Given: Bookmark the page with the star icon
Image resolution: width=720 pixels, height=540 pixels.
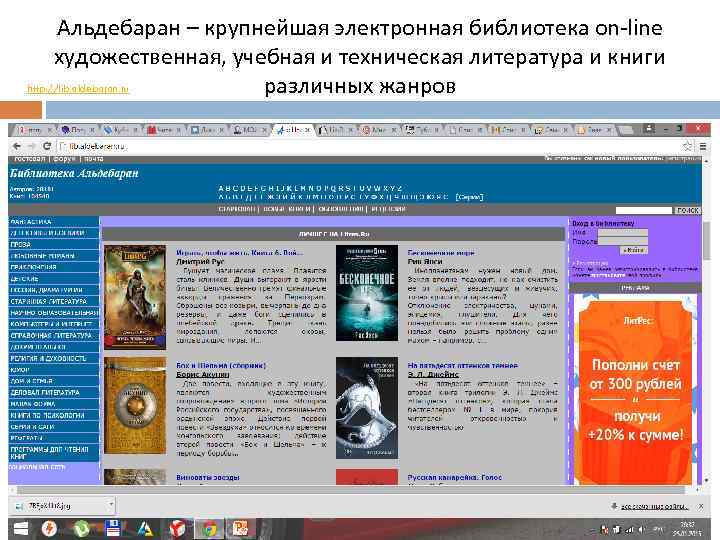Looking at the screenshot, I should pyautogui.click(x=687, y=146).
